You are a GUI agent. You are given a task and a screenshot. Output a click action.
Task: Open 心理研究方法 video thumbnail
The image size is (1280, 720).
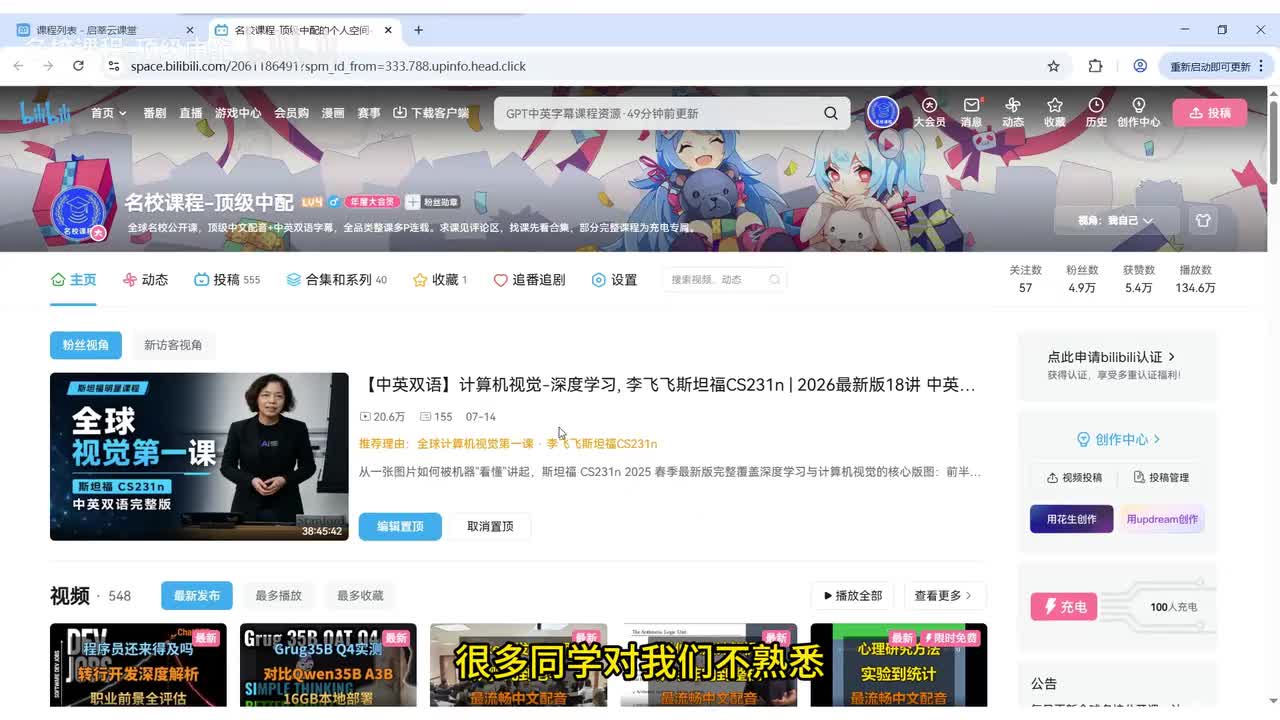898,665
